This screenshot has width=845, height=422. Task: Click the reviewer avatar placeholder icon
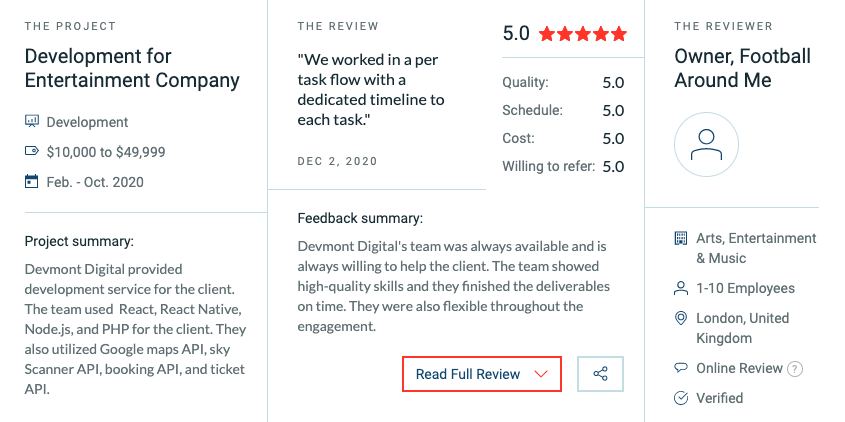pyautogui.click(x=706, y=144)
